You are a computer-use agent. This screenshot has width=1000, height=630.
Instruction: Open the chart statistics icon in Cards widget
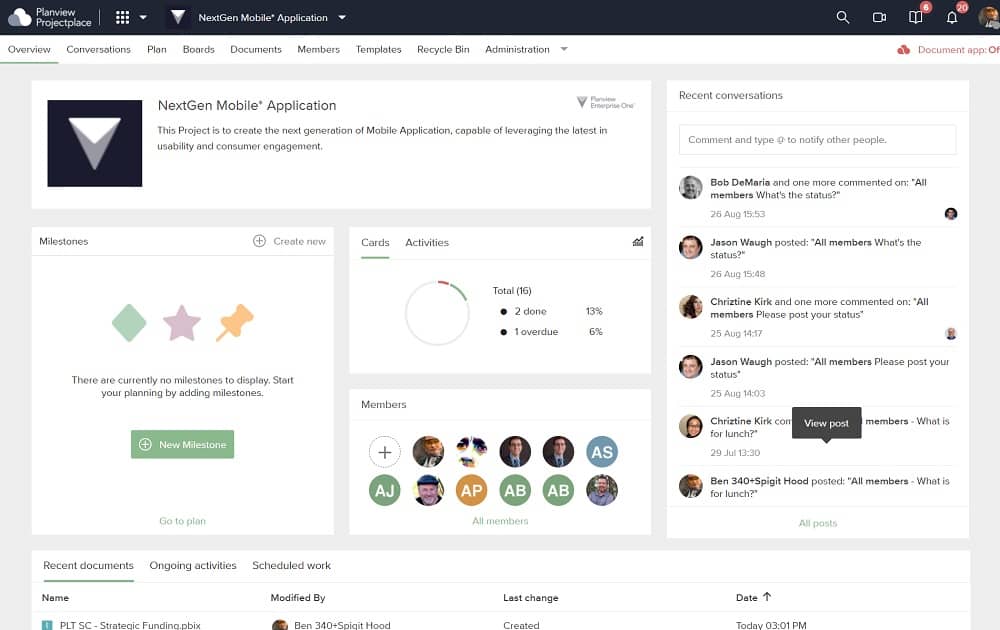[638, 241]
